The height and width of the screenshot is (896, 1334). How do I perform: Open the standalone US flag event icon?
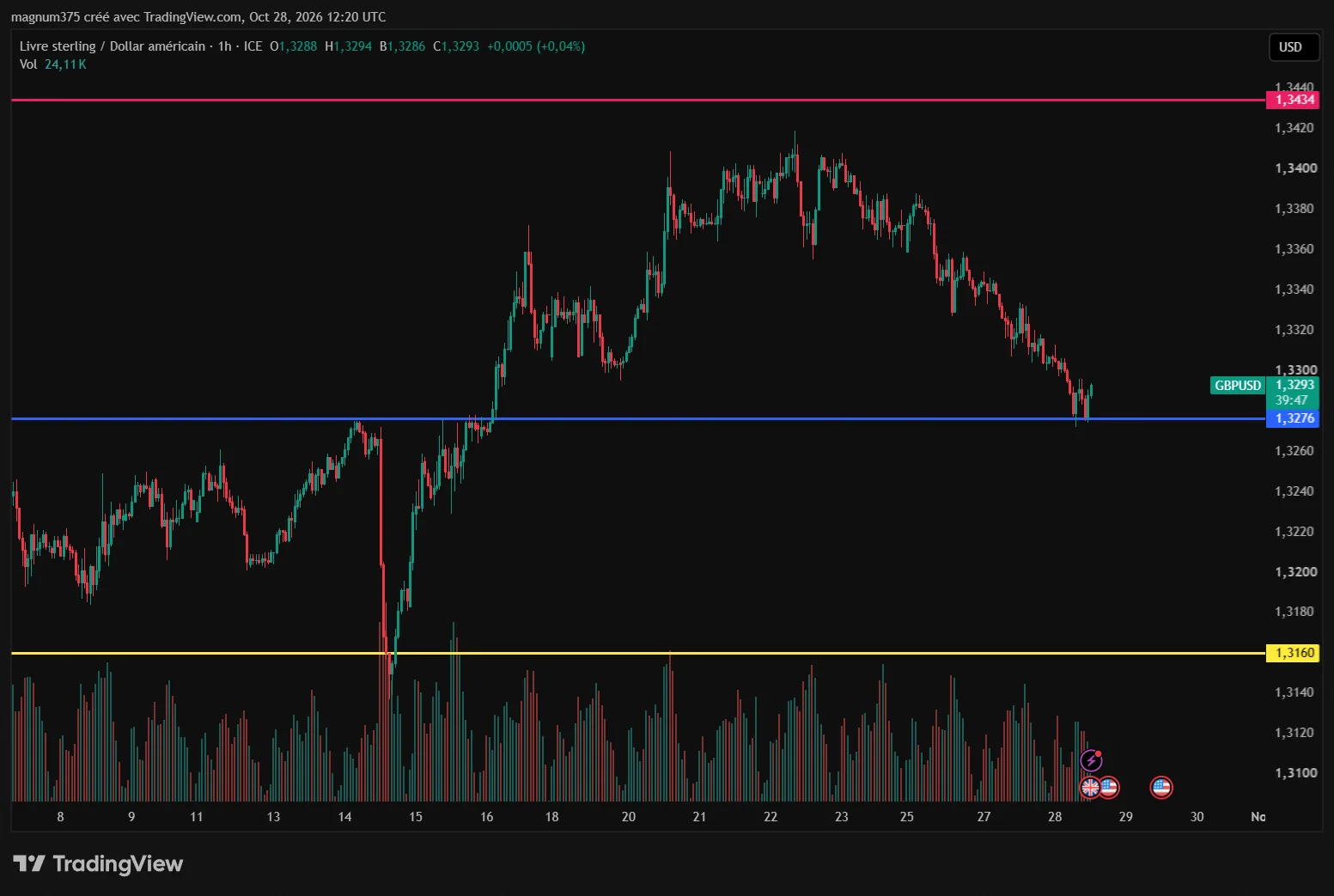tap(1161, 787)
